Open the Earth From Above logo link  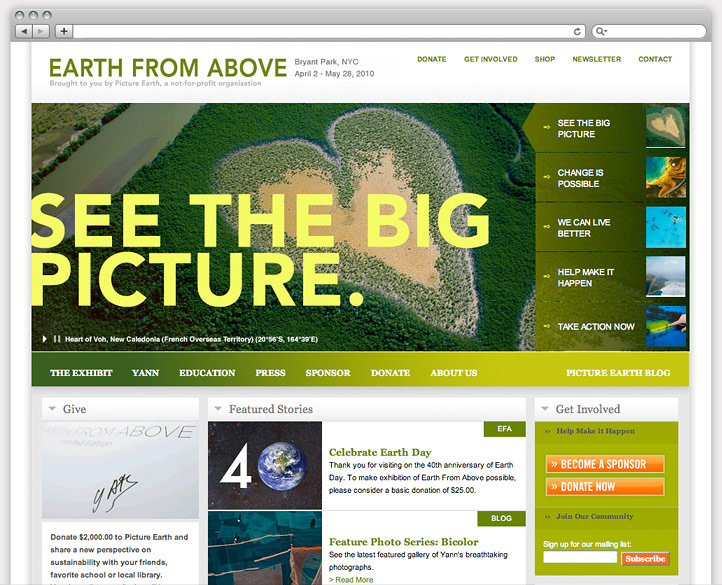168,68
